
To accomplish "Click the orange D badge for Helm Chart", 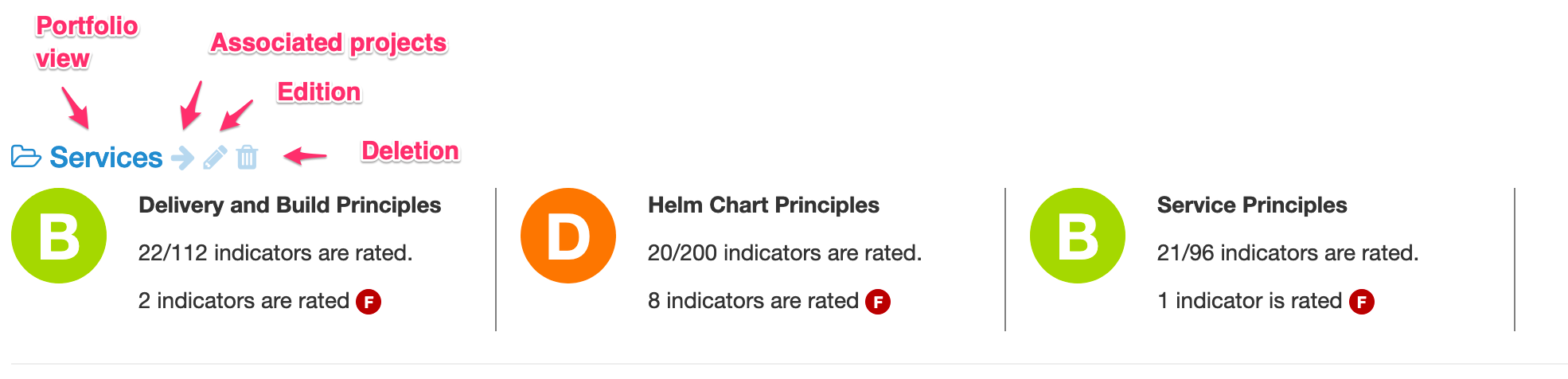I will click(x=568, y=236).
